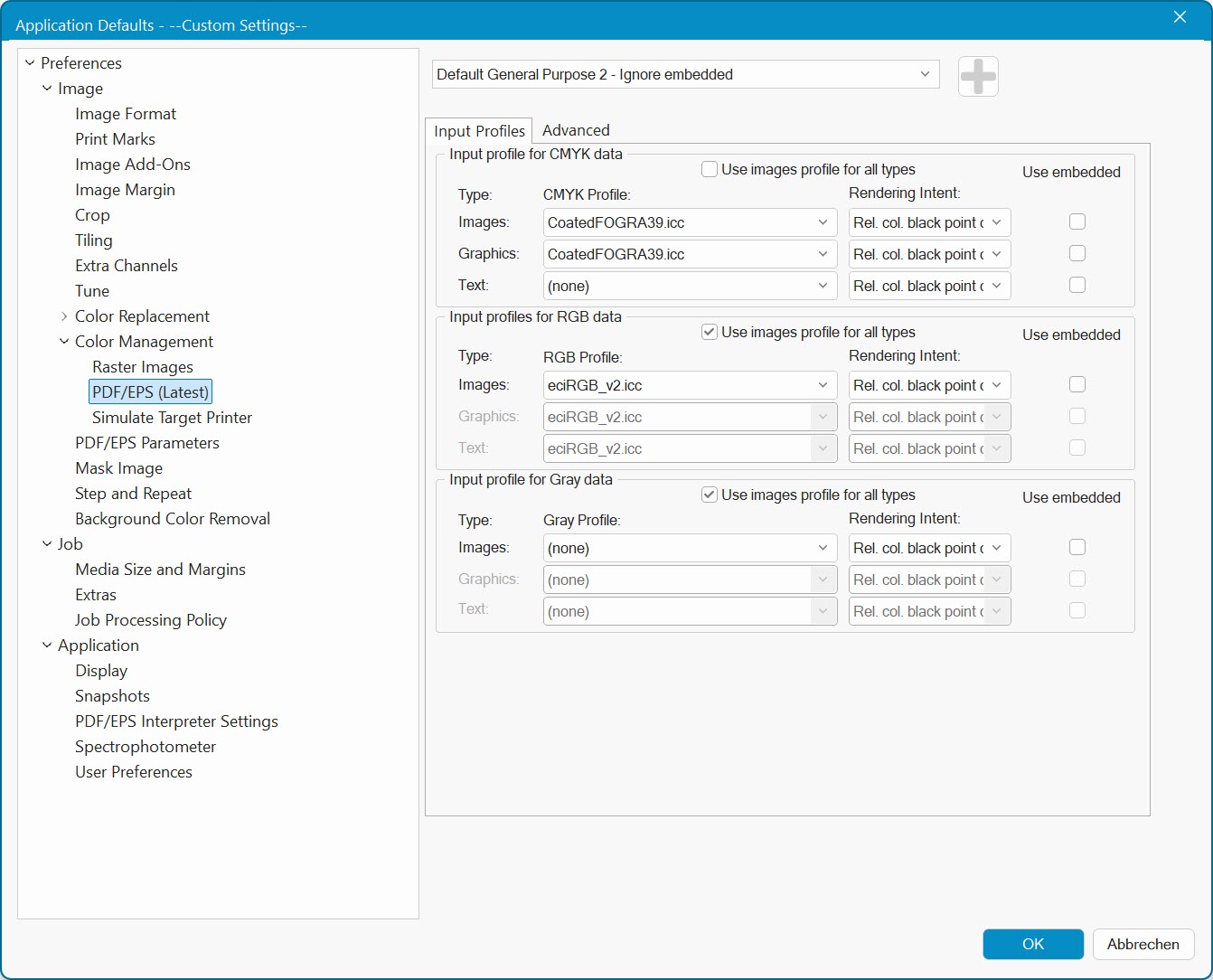Uncheck Use images profile for RGB data
The width and height of the screenshot is (1213, 980).
[x=710, y=332]
